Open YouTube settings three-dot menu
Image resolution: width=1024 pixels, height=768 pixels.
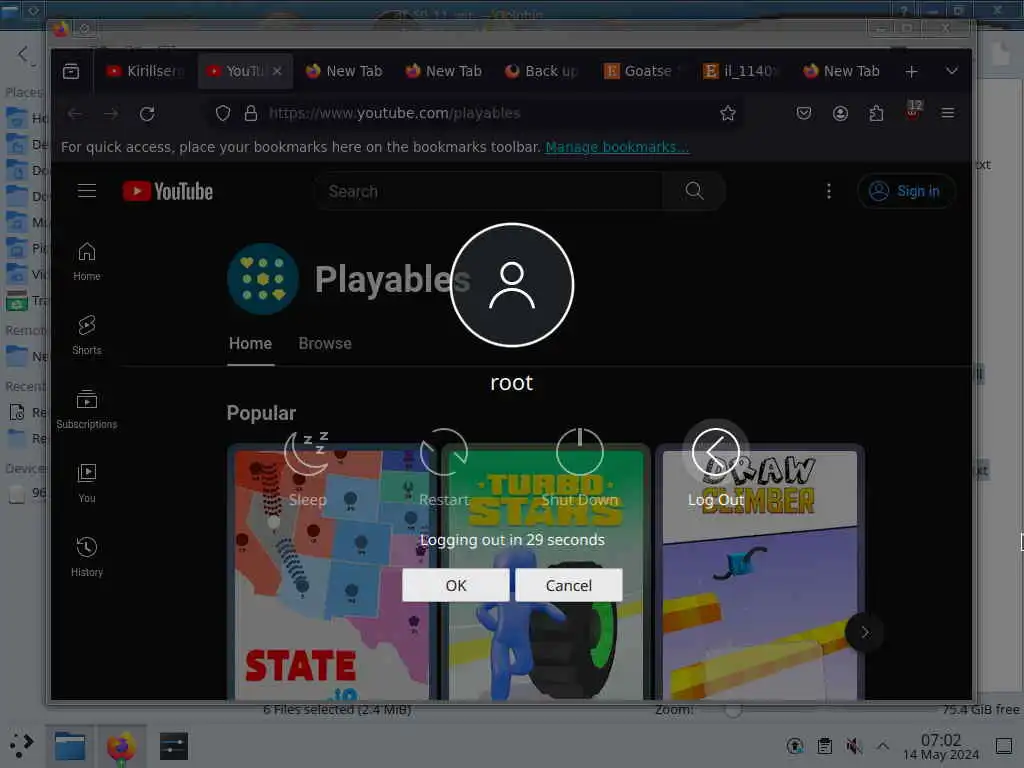tap(829, 191)
